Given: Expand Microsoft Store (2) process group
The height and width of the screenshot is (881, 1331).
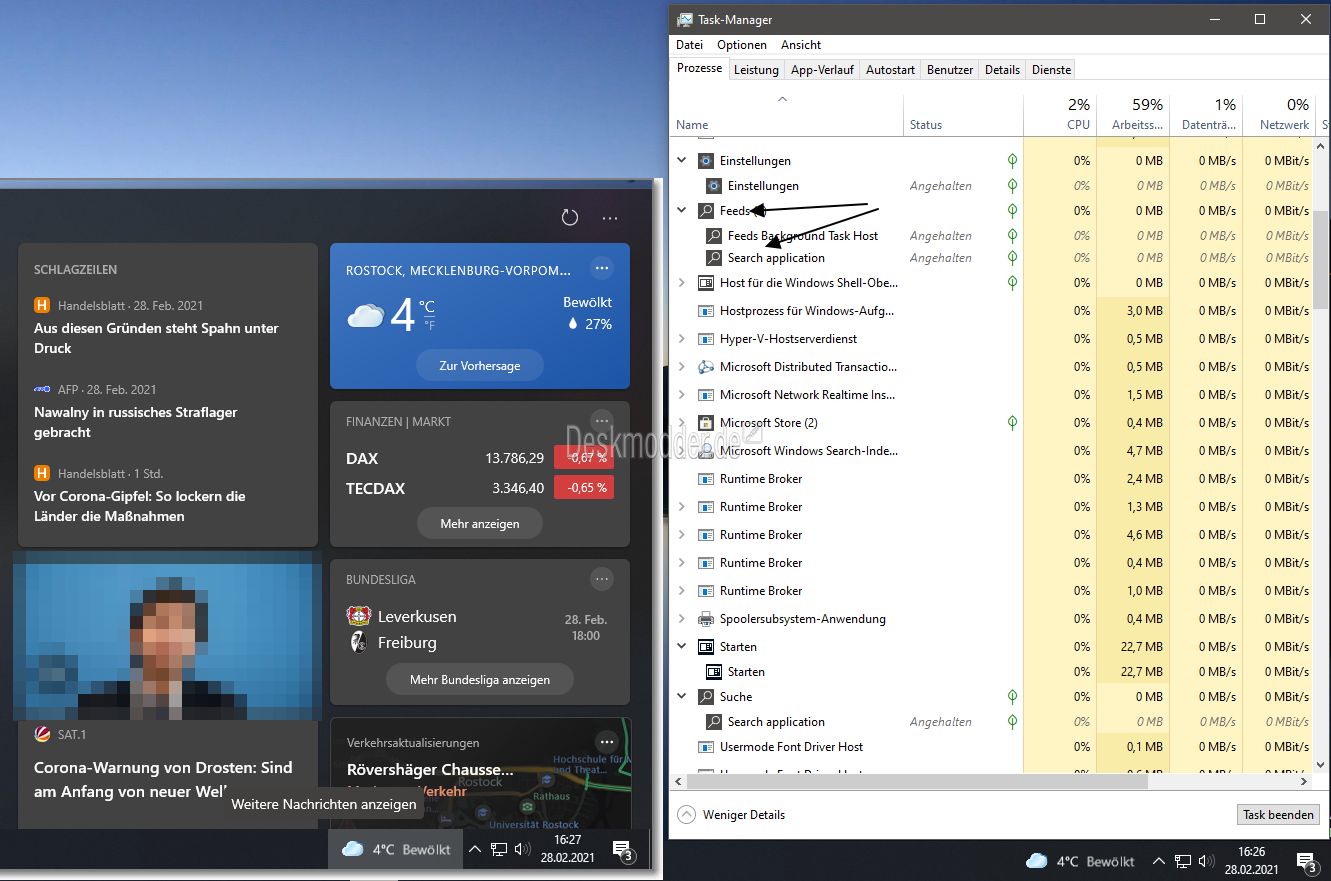Looking at the screenshot, I should pyautogui.click(x=682, y=422).
